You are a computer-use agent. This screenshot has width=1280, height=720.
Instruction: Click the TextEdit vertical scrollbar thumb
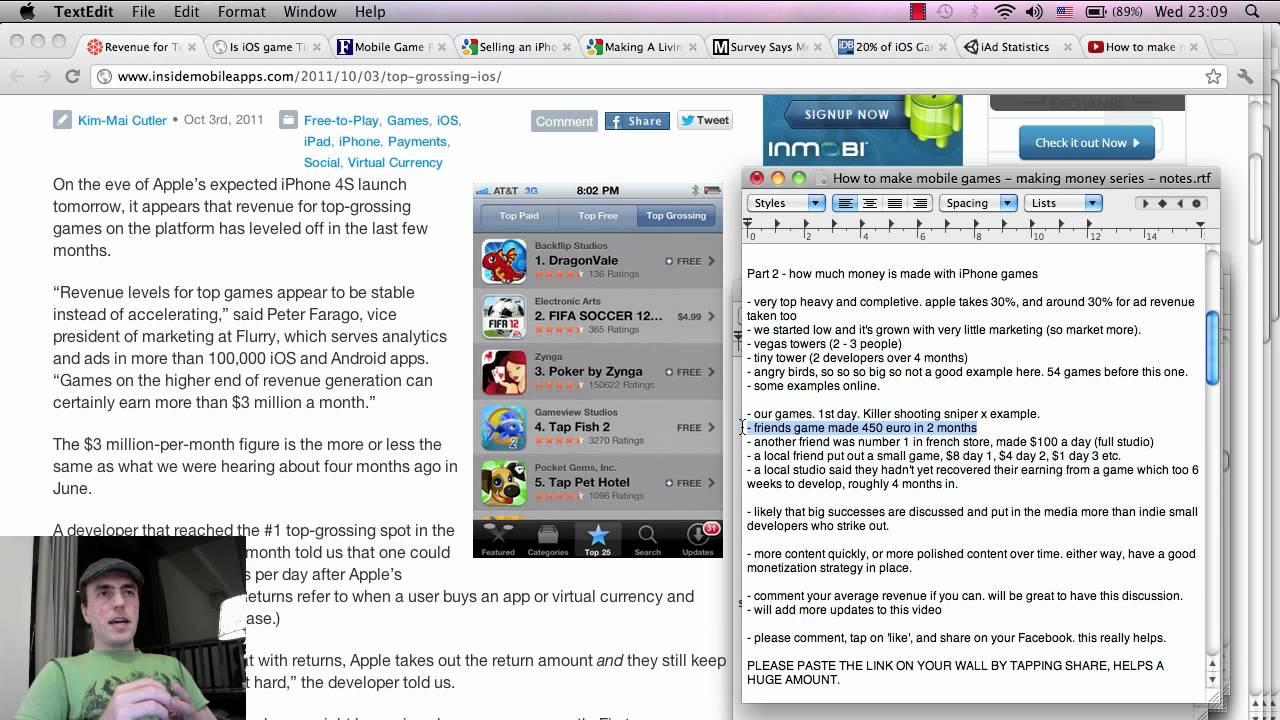click(x=1213, y=347)
